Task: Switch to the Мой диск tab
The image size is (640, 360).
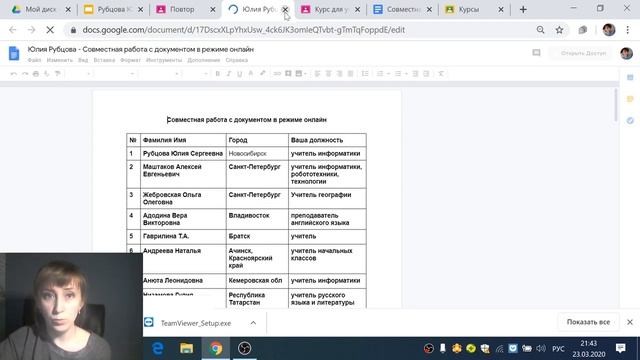Action: coord(40,9)
